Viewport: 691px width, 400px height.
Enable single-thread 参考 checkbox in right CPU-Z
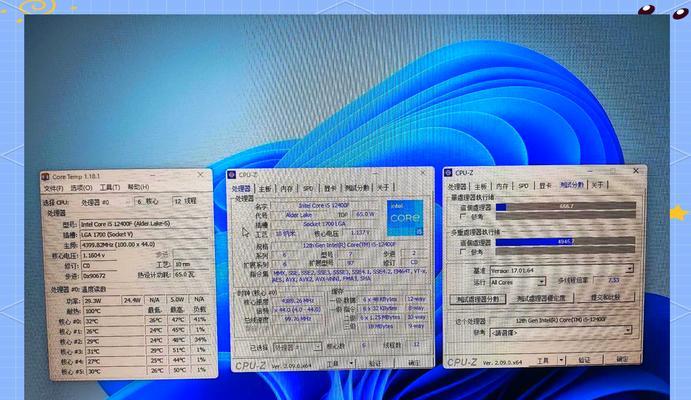pyautogui.click(x=463, y=216)
